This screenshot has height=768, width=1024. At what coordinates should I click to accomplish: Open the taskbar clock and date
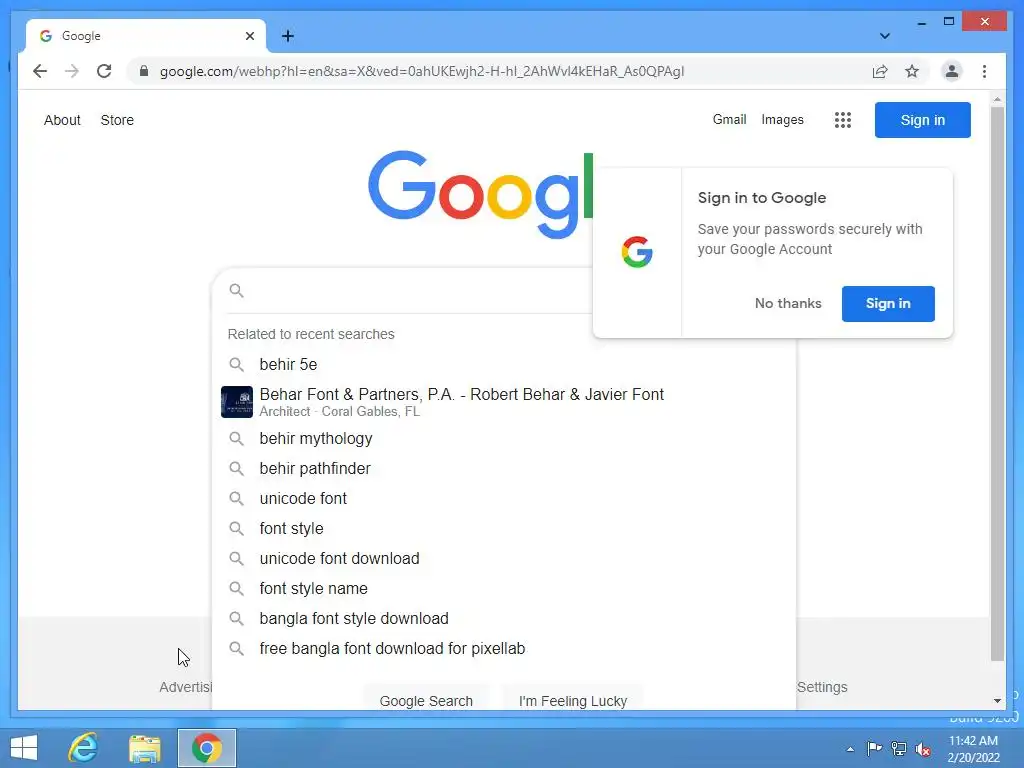(x=973, y=749)
